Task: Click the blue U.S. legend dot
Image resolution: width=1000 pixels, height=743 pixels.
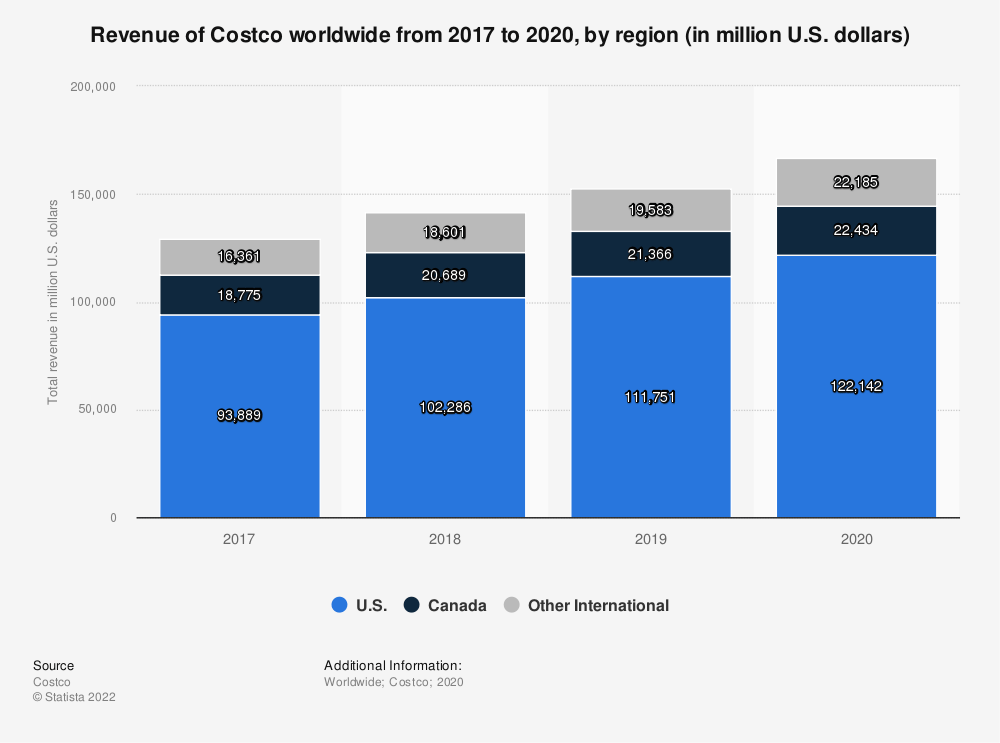Action: click(339, 605)
